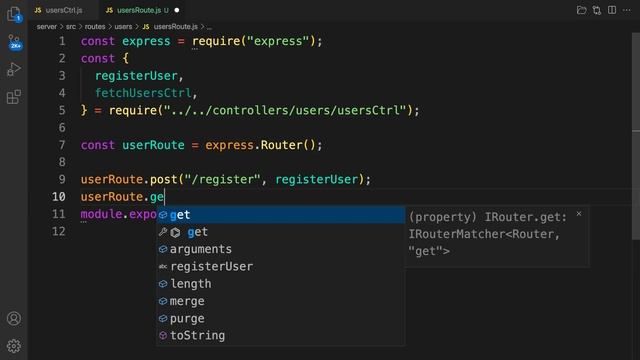Viewport: 640px width, 360px height.
Task: Choose the length suggestion
Action: click(281, 284)
